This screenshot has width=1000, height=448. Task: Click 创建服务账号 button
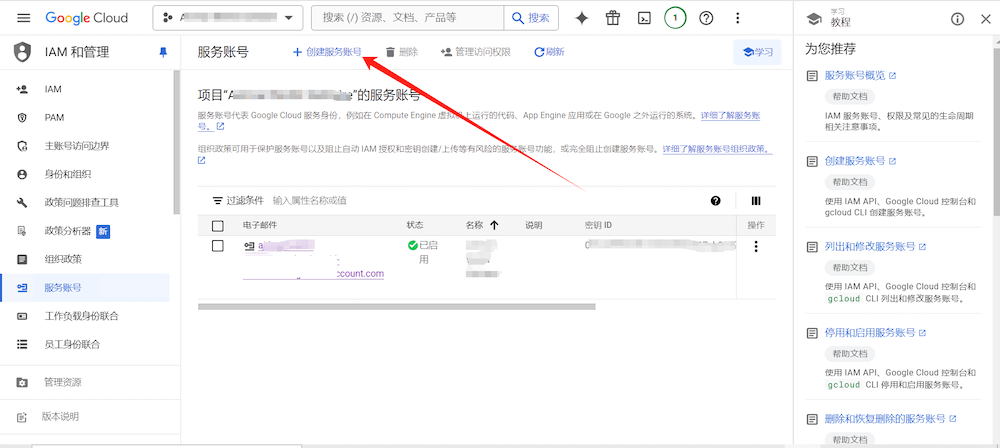(327, 52)
